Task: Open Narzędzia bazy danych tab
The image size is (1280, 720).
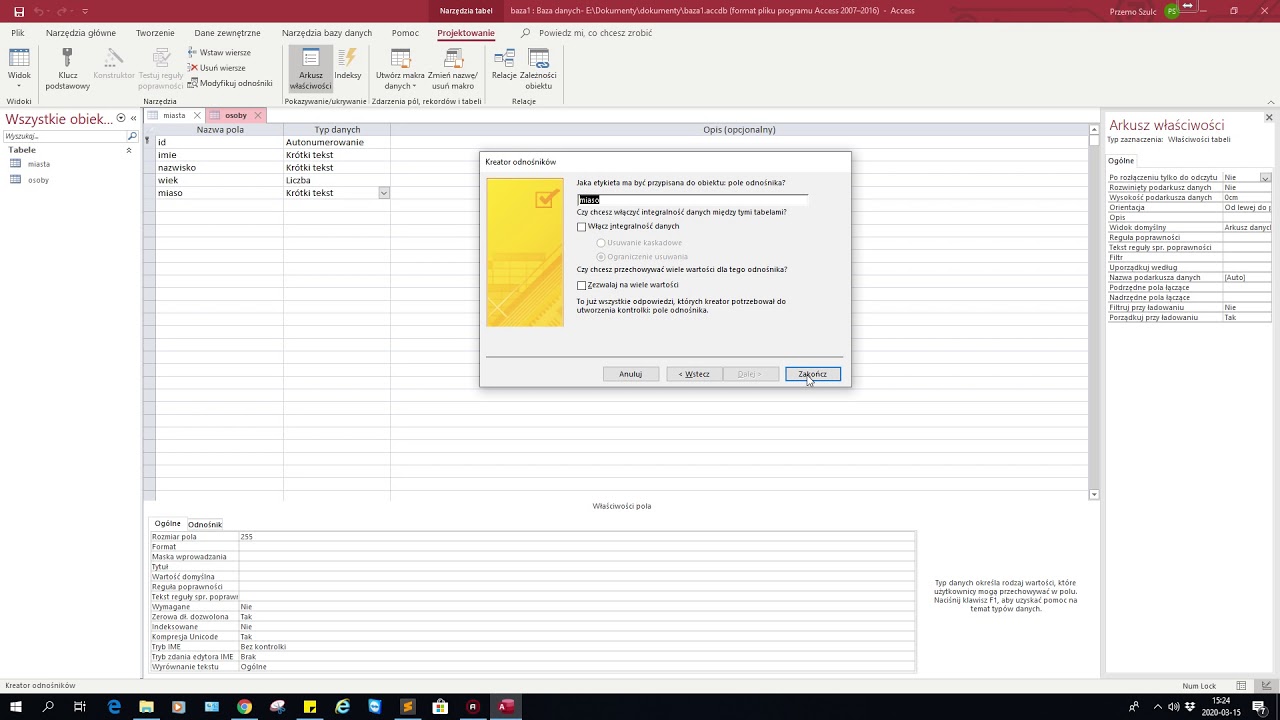Action: 327,33
